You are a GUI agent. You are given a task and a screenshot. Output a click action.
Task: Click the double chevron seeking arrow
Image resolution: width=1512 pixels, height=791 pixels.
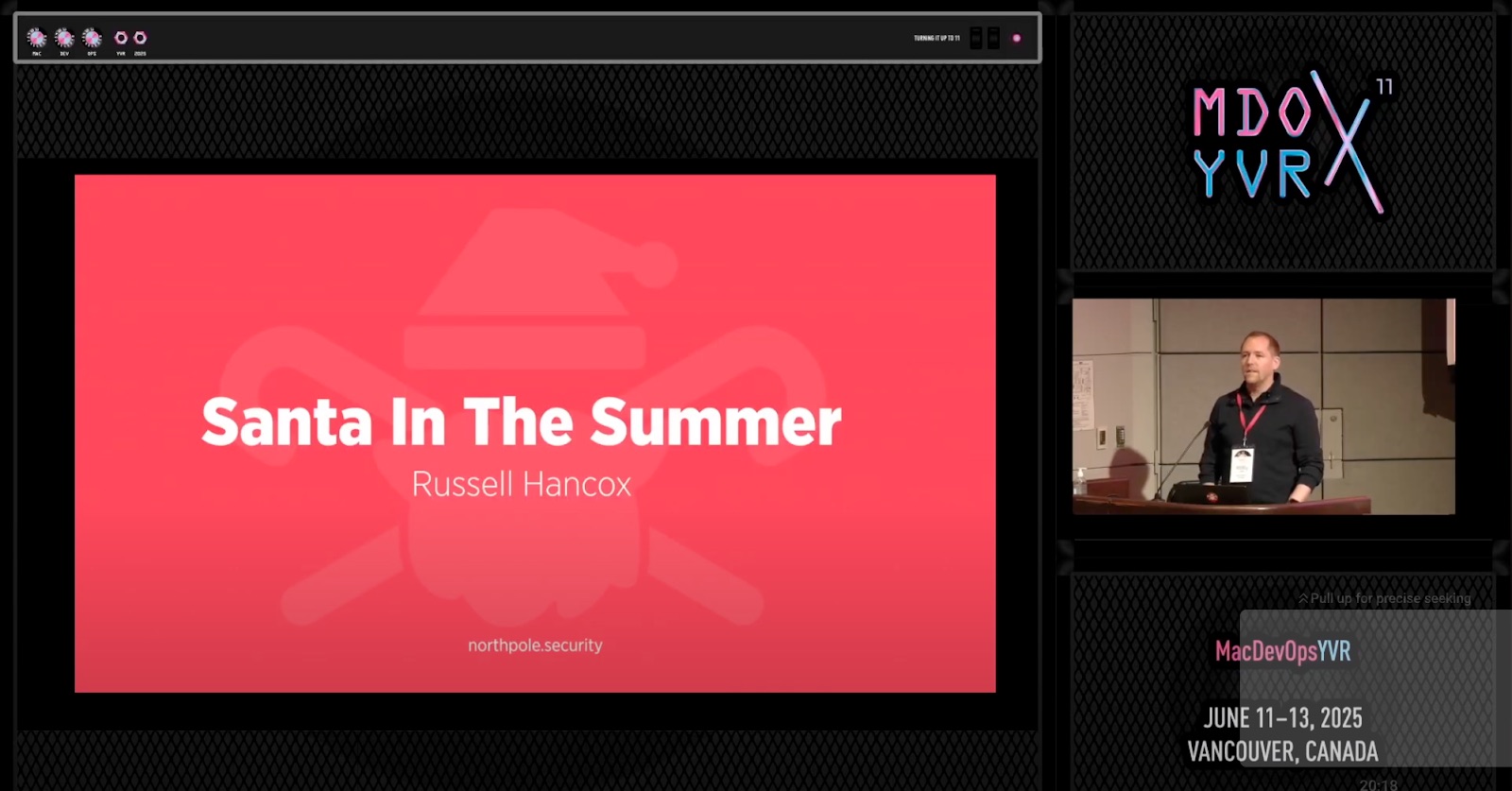point(1303,598)
